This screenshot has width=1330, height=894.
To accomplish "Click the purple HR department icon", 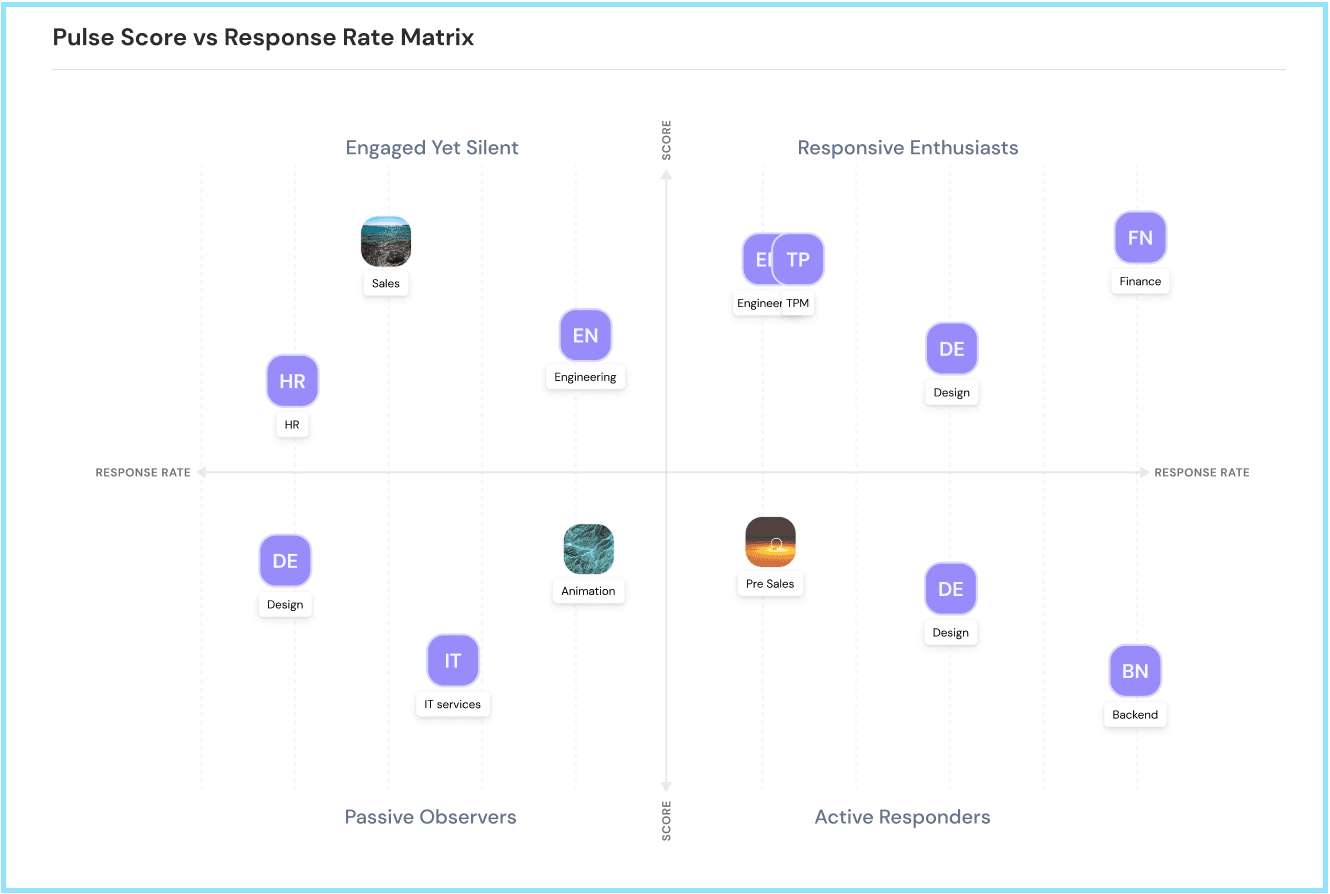I will tap(292, 381).
